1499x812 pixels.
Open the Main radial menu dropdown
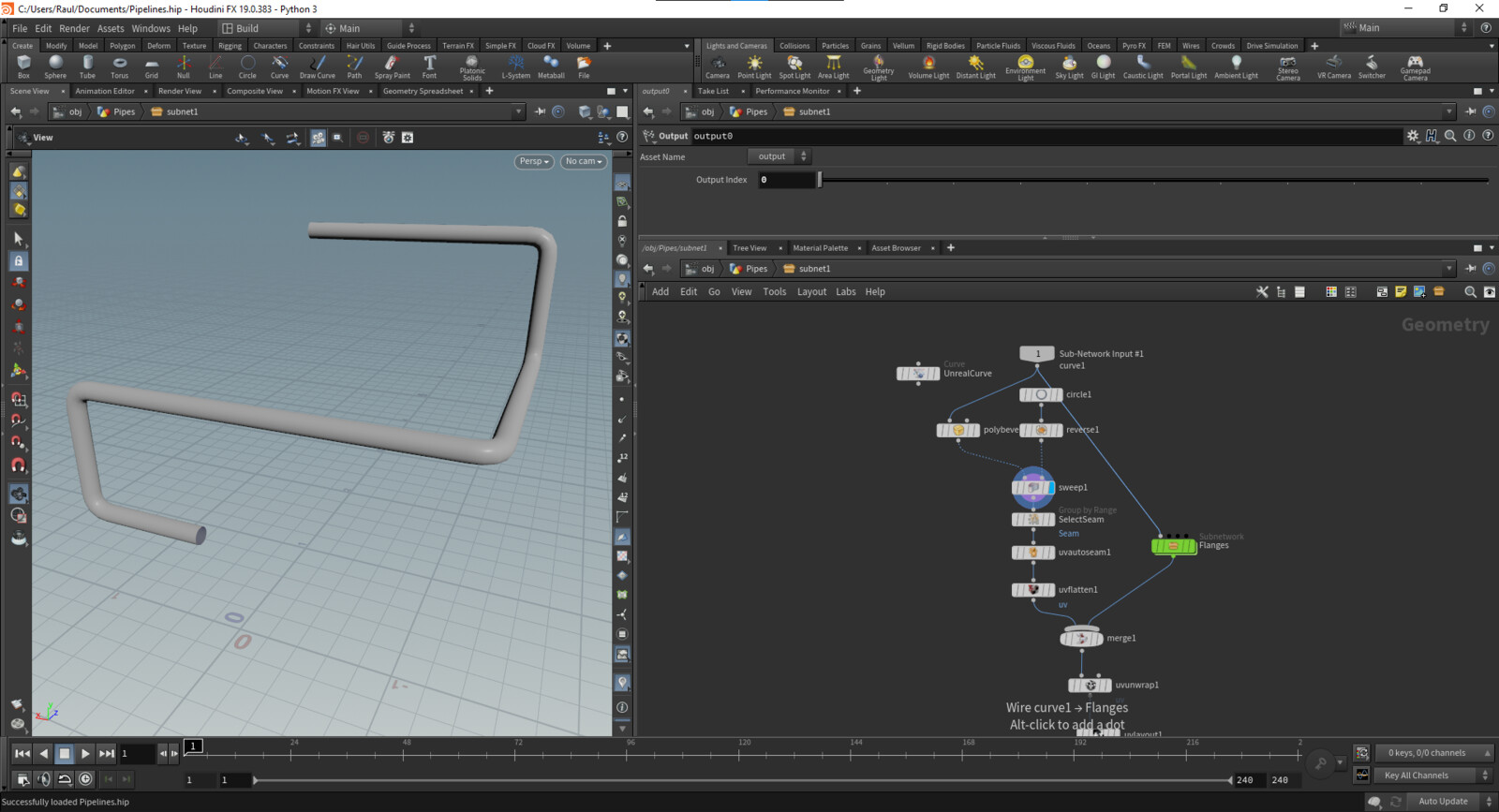point(369,28)
